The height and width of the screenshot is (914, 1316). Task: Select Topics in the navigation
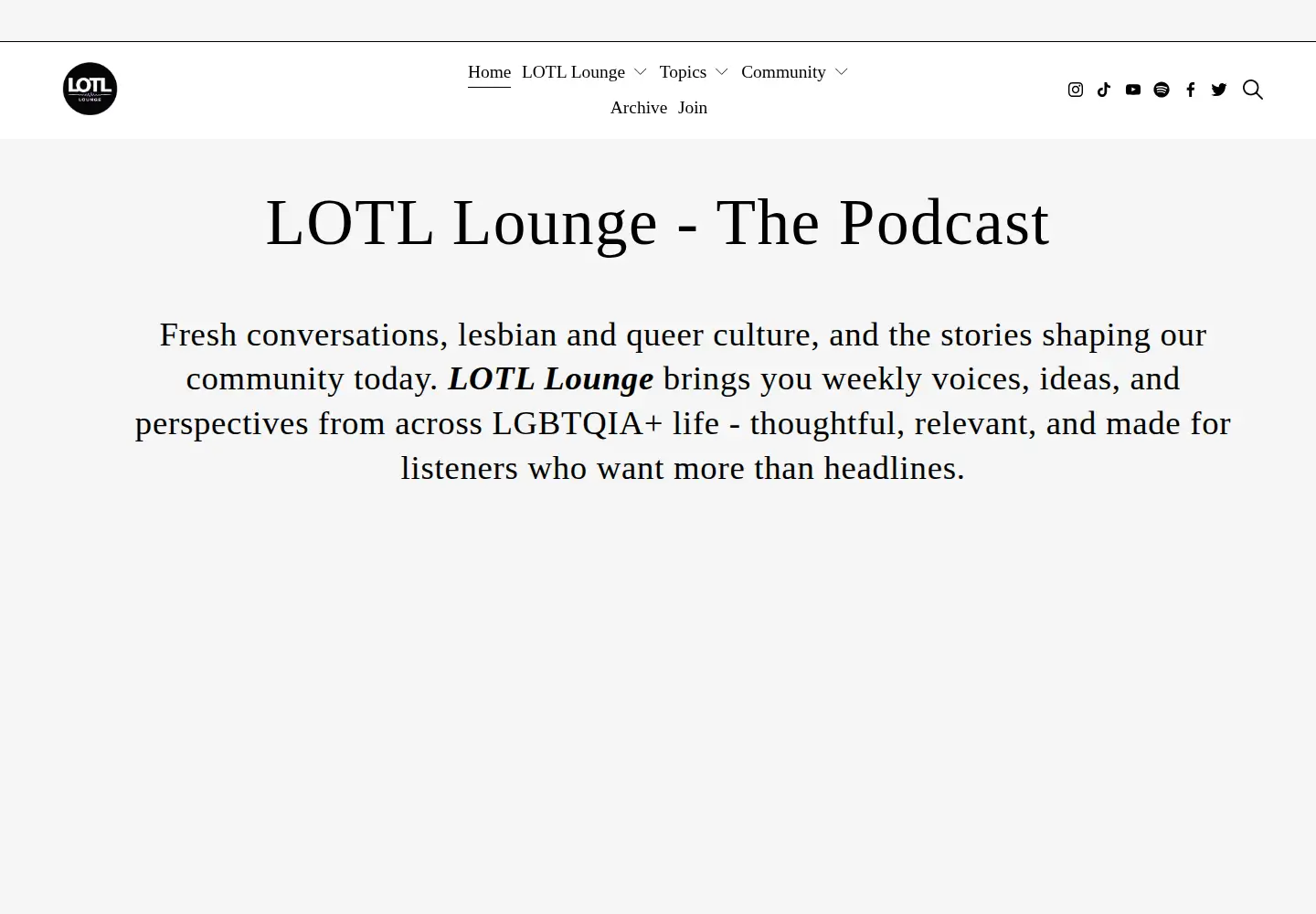(x=683, y=72)
